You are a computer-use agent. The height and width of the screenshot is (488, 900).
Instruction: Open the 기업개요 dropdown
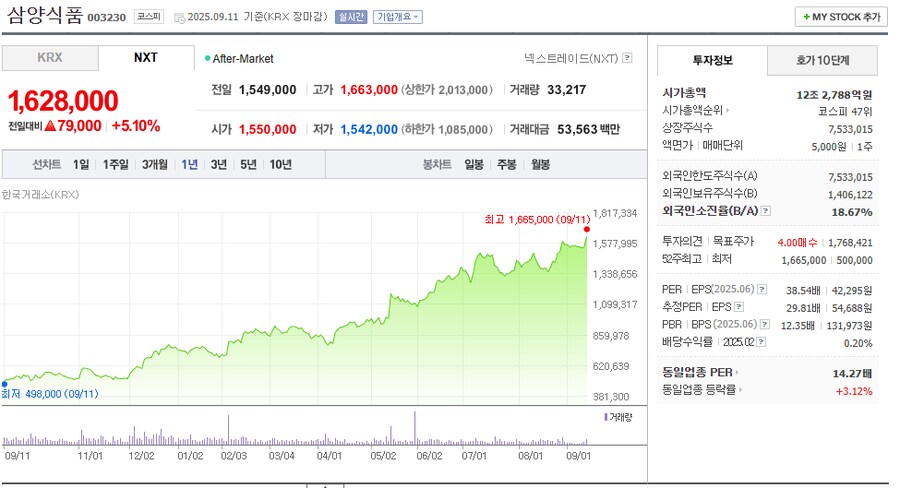[398, 17]
